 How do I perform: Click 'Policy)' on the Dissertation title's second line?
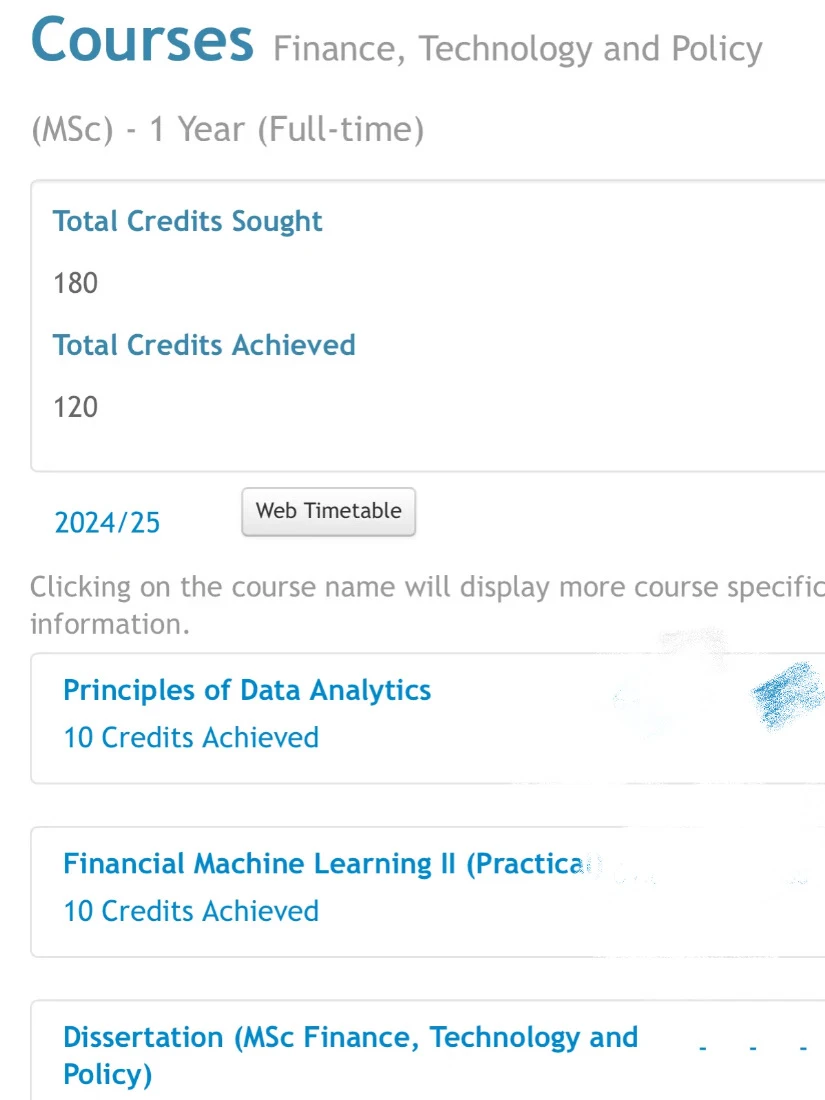point(107,1075)
